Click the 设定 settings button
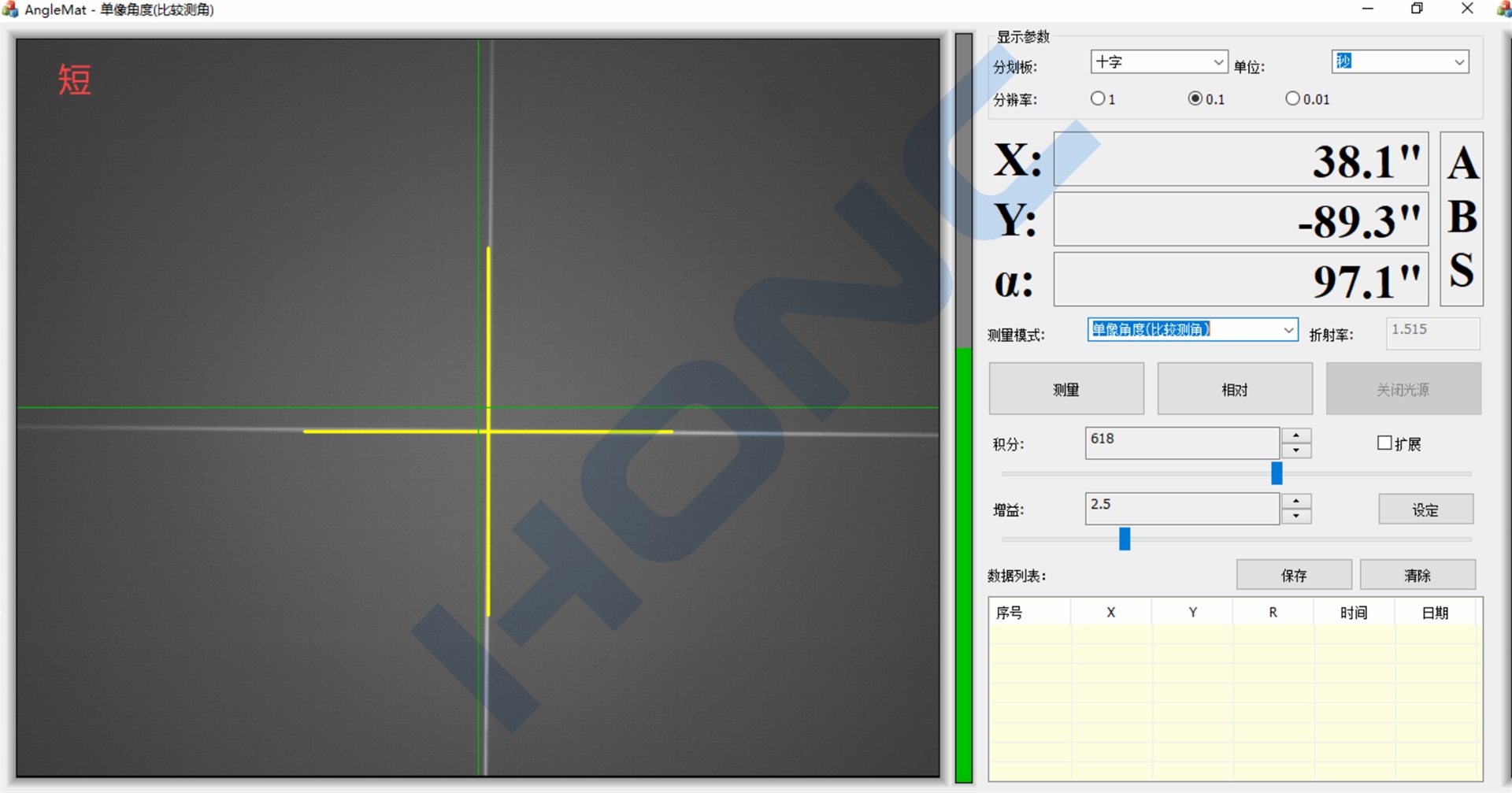1512x793 pixels. pos(1425,510)
